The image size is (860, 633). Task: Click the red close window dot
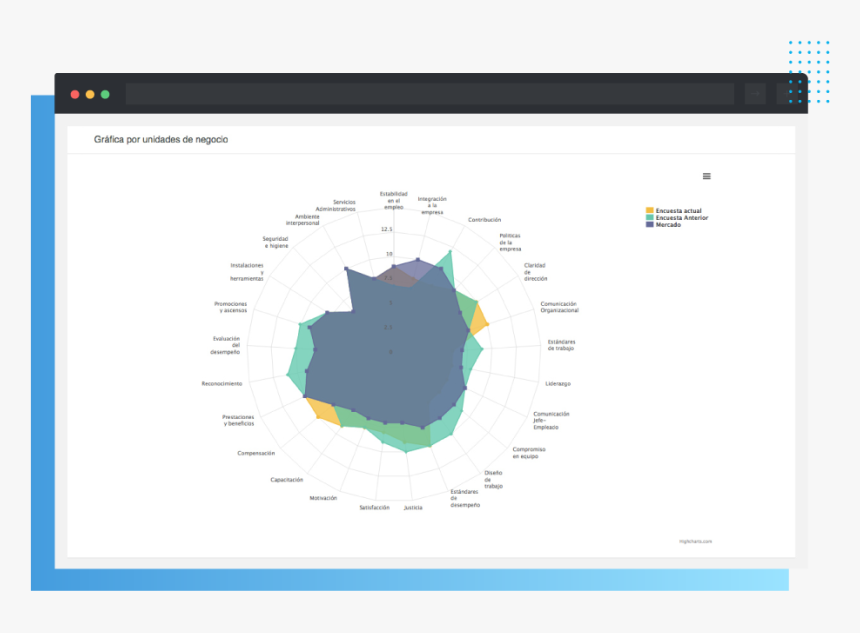[x=75, y=94]
